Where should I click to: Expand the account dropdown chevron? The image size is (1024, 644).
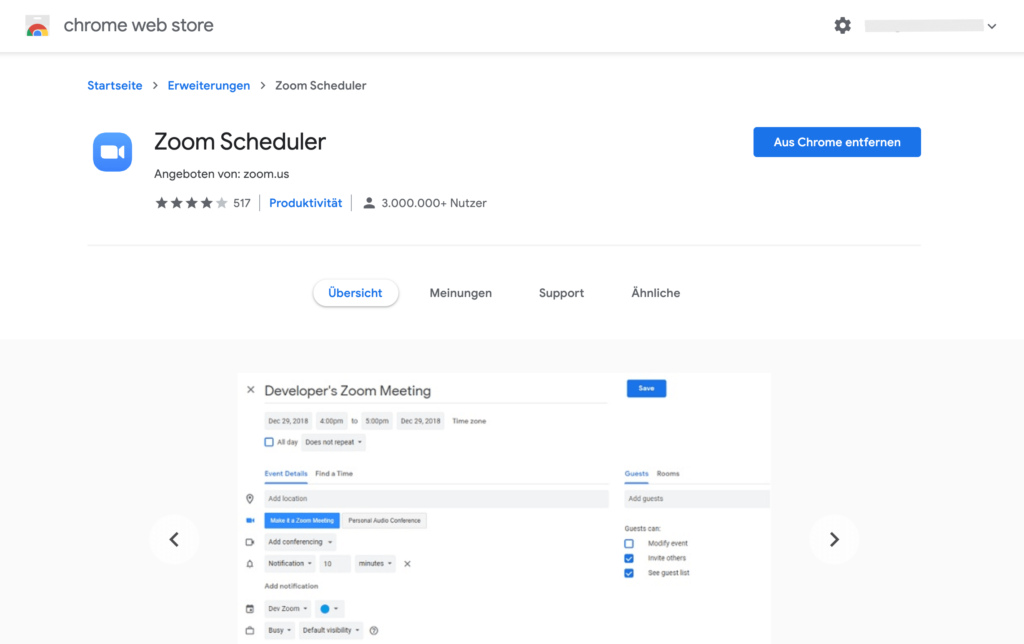coord(992,26)
